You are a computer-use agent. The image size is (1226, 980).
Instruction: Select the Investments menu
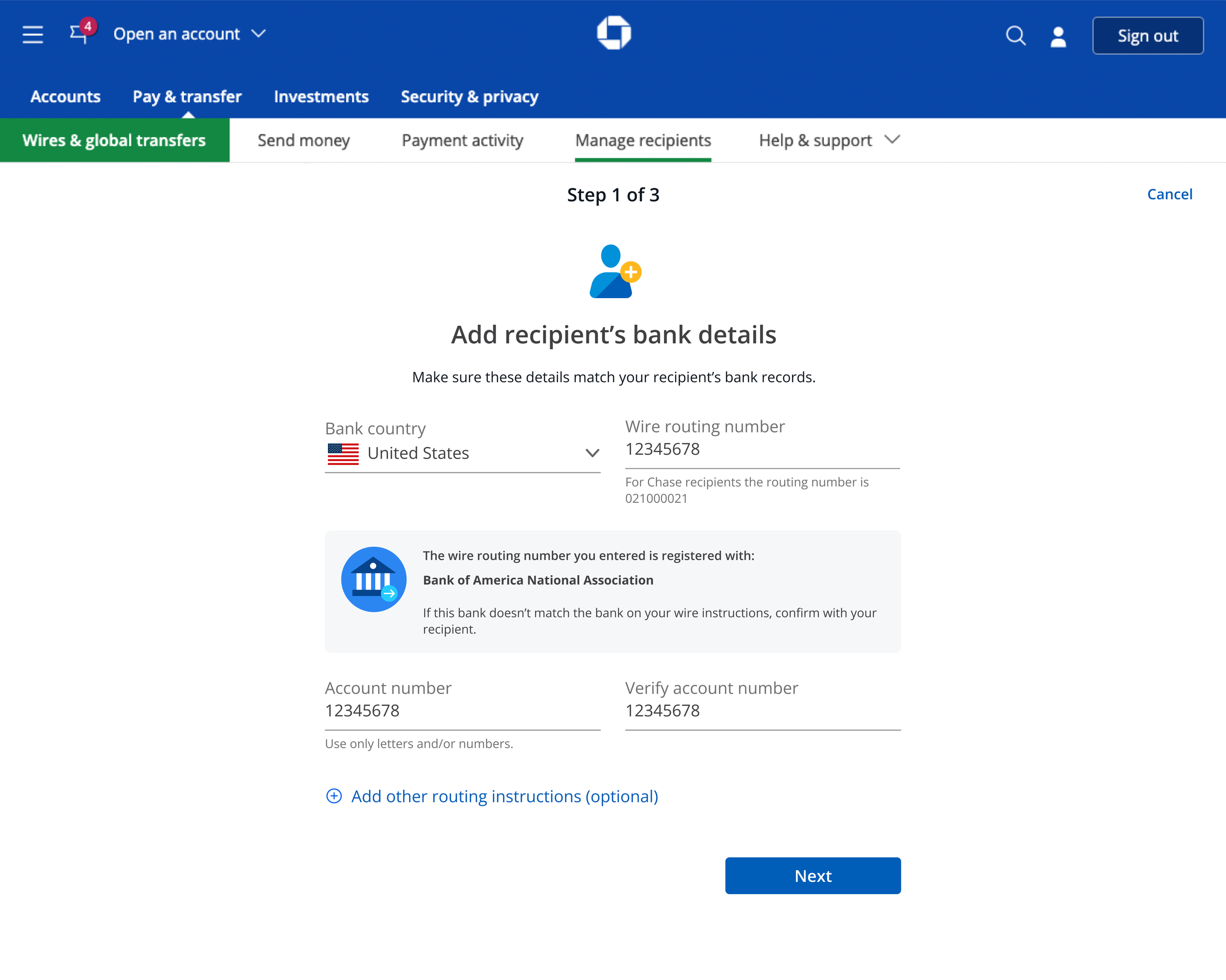pyautogui.click(x=321, y=97)
